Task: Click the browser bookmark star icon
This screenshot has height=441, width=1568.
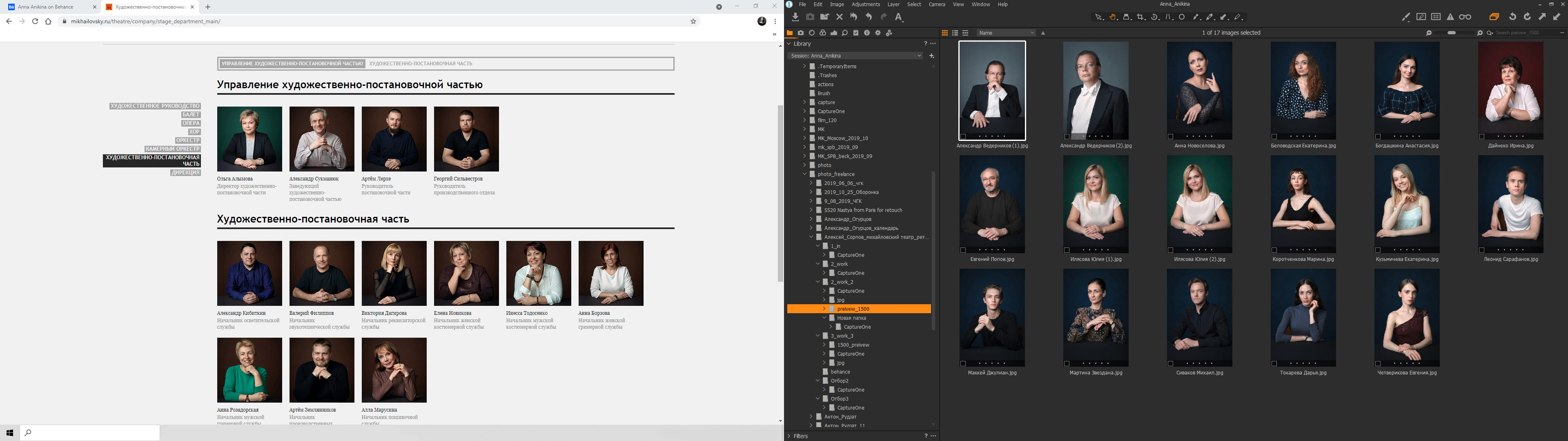Action: tap(693, 21)
